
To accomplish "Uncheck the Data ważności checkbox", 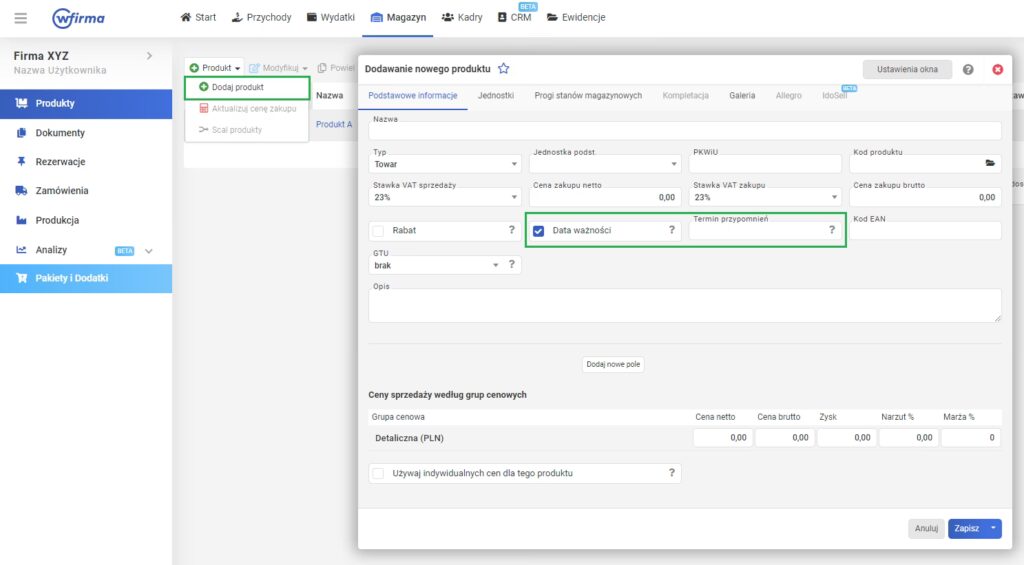I will pos(539,231).
